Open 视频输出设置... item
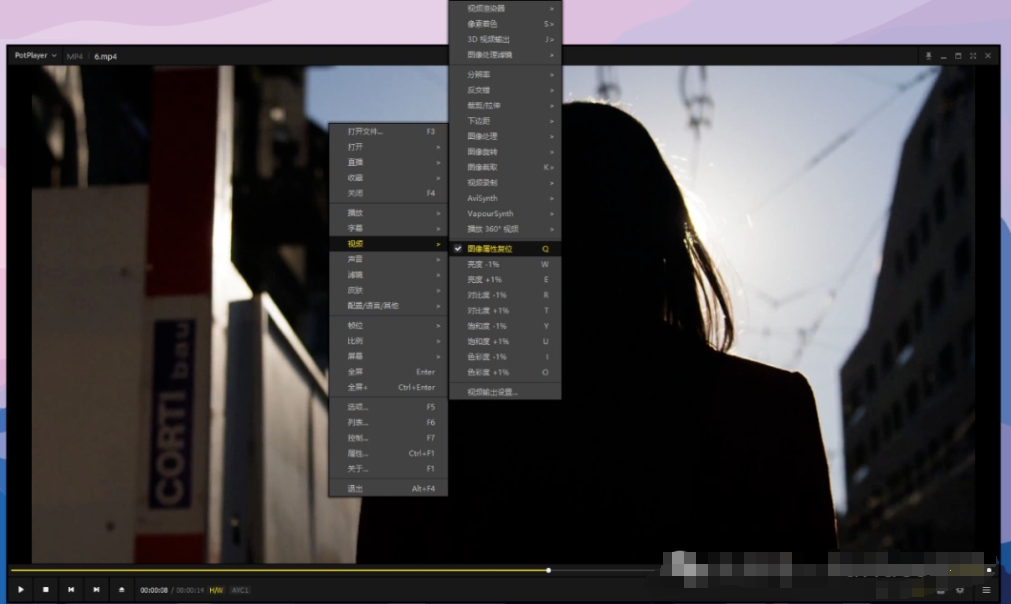This screenshot has width=1011, height=604. click(x=505, y=392)
